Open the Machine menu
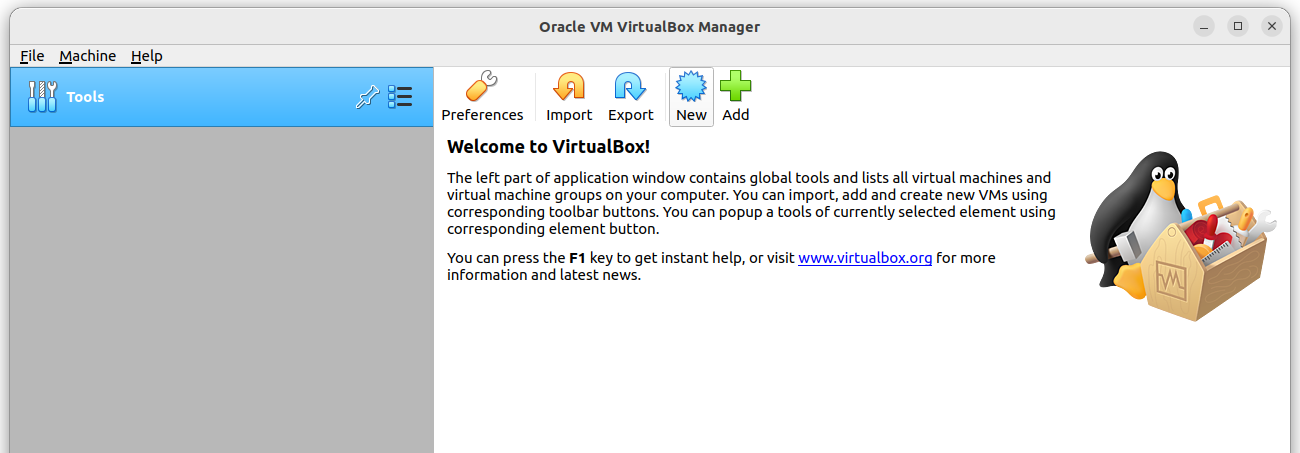Viewport: 1300px width, 453px height. tap(87, 56)
